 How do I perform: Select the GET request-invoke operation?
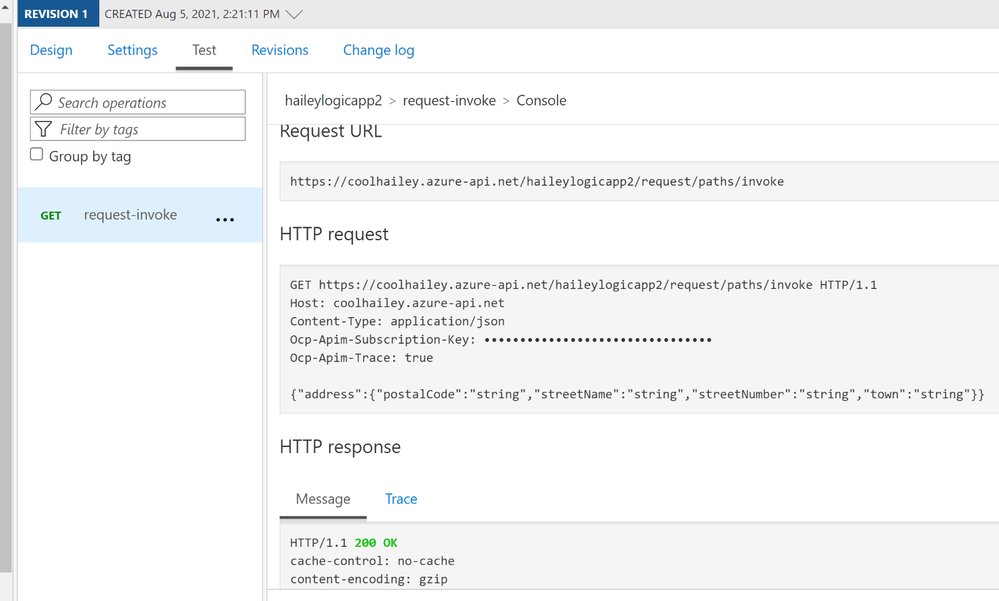[x=130, y=215]
